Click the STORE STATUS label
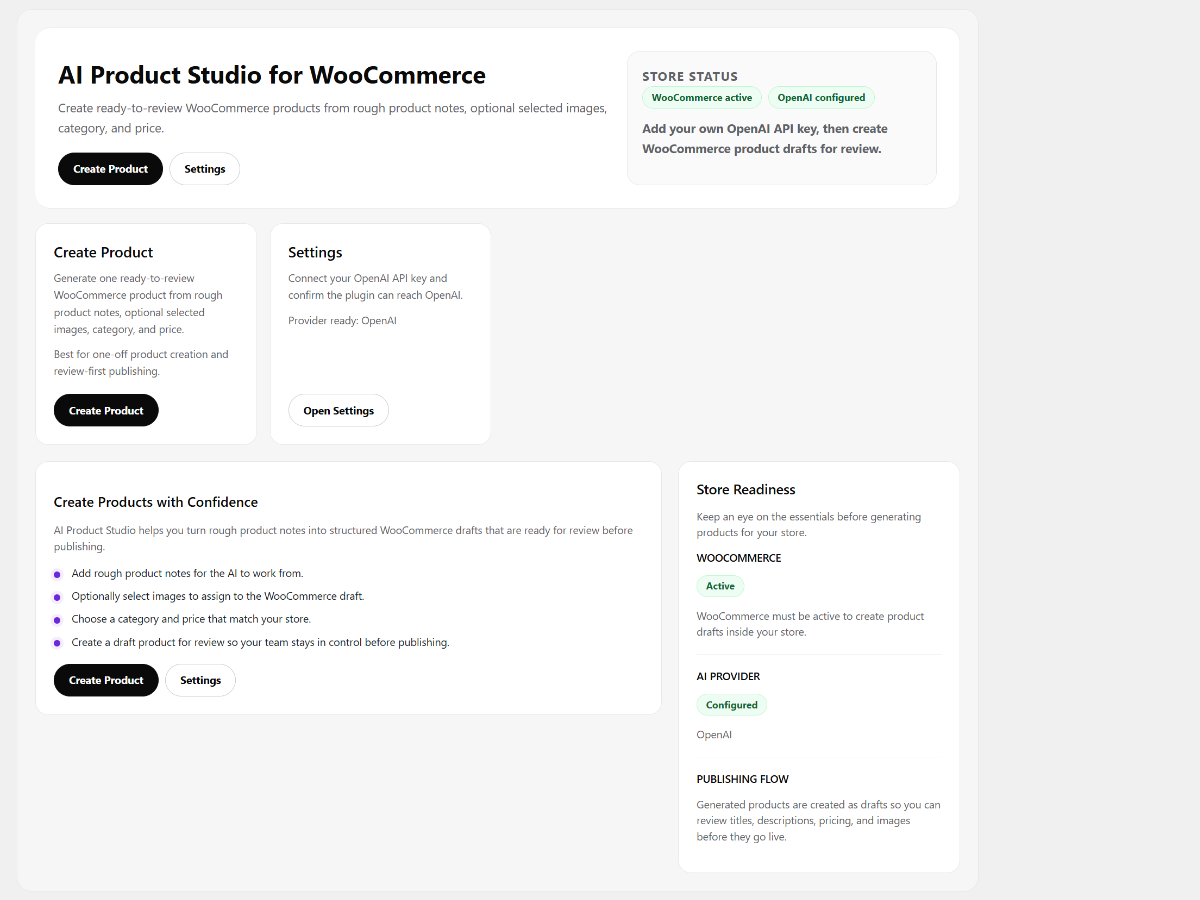This screenshot has height=900, width=1200. (690, 76)
